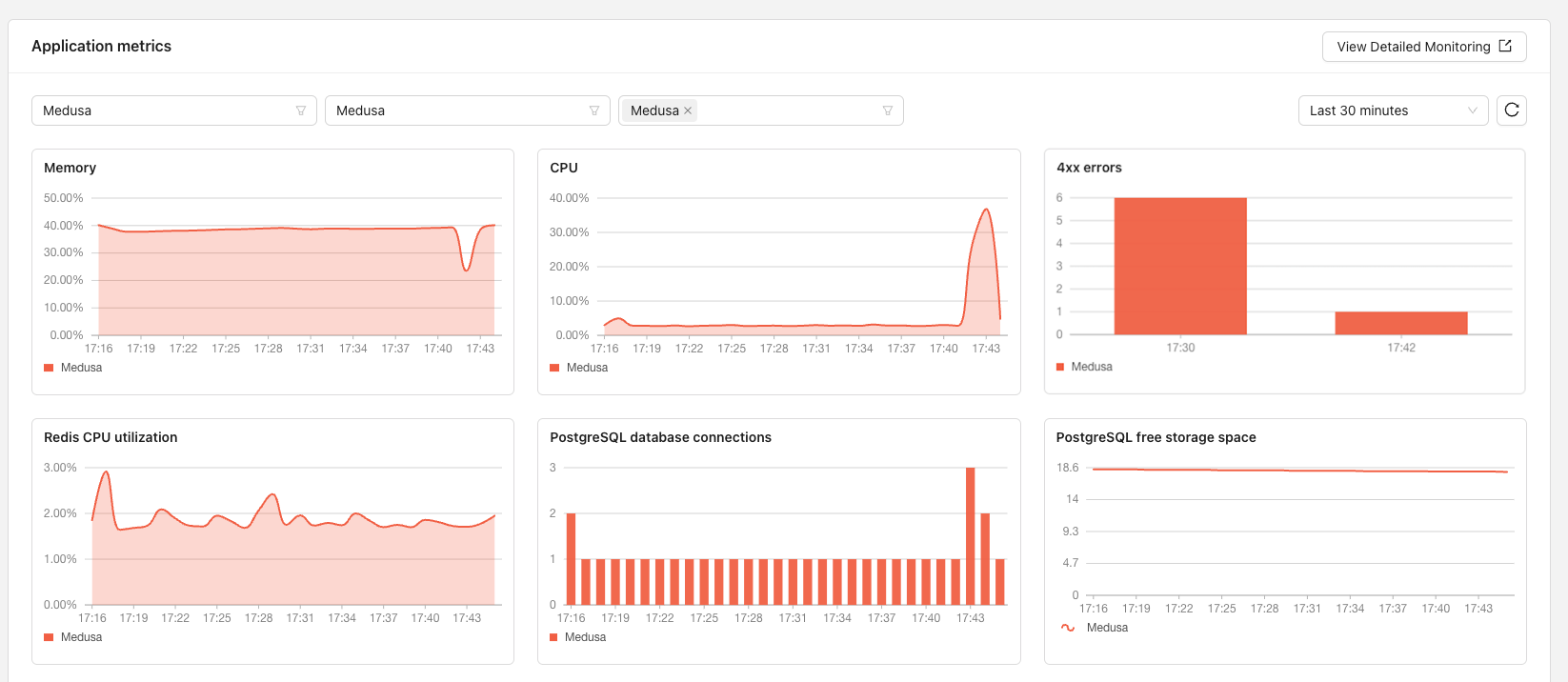Toggle Medusa legend in 4xx errors chart
This screenshot has height=682, width=1568.
1085,367
